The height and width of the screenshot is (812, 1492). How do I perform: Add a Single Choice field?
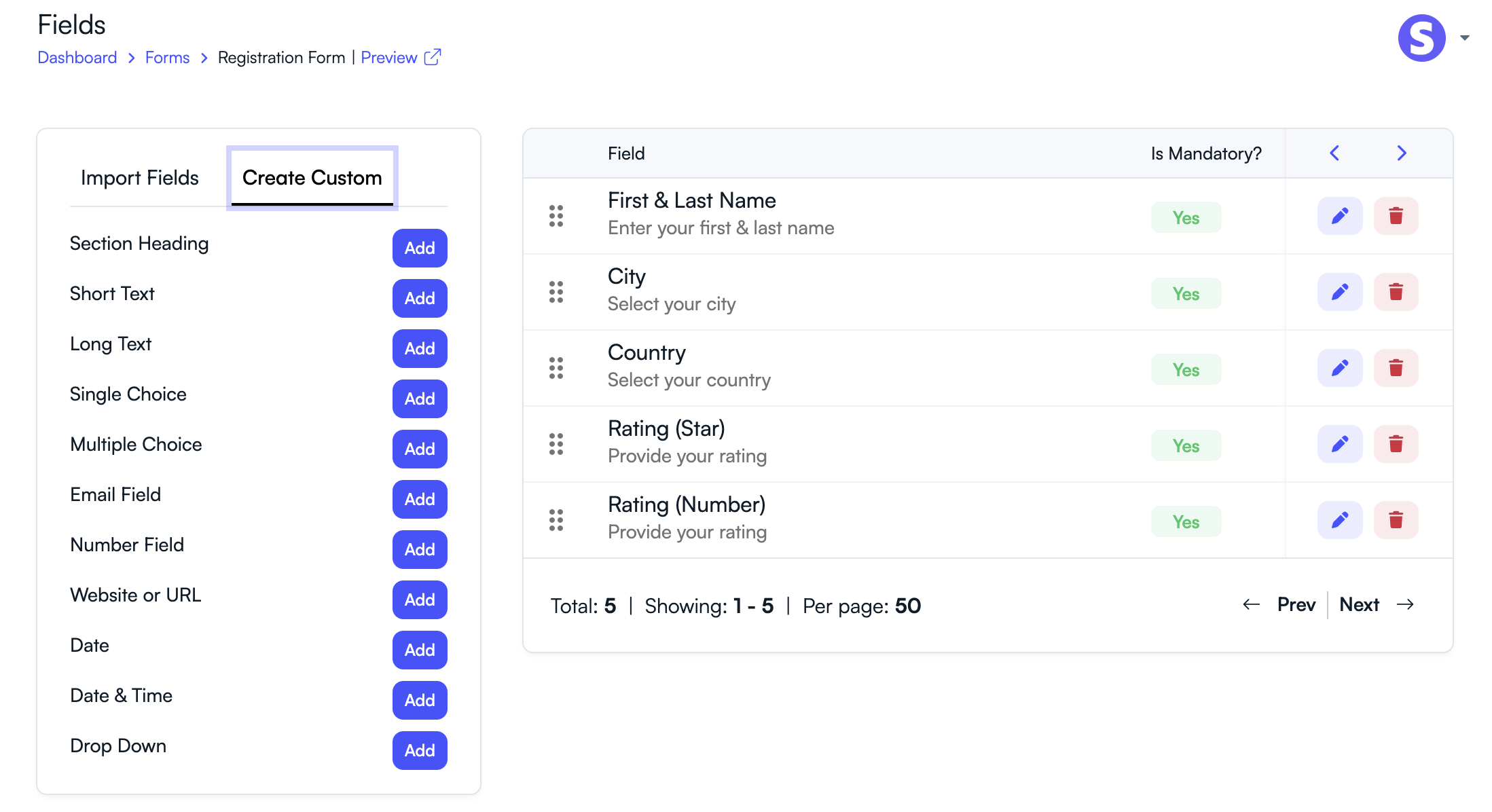tap(419, 399)
